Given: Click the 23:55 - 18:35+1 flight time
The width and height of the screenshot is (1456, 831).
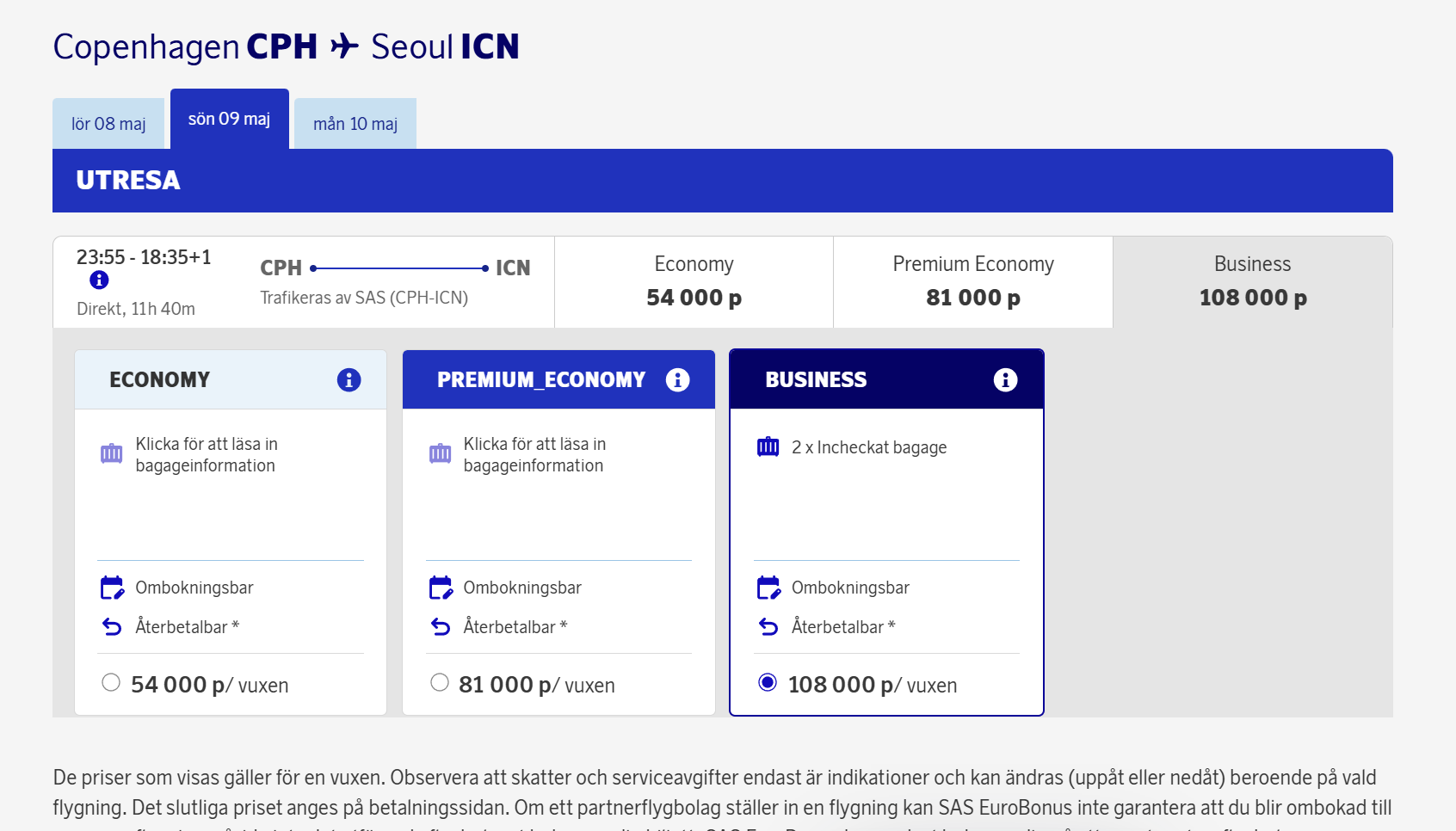Looking at the screenshot, I should (144, 257).
